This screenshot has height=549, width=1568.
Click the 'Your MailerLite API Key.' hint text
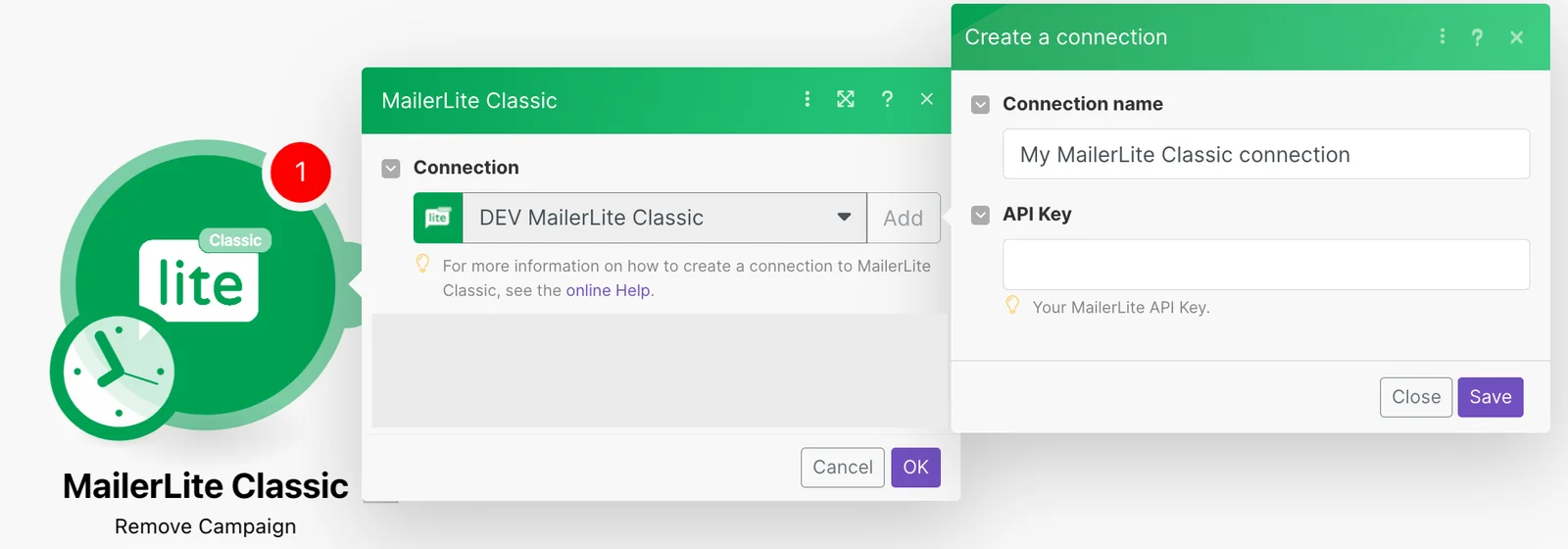[1121, 308]
